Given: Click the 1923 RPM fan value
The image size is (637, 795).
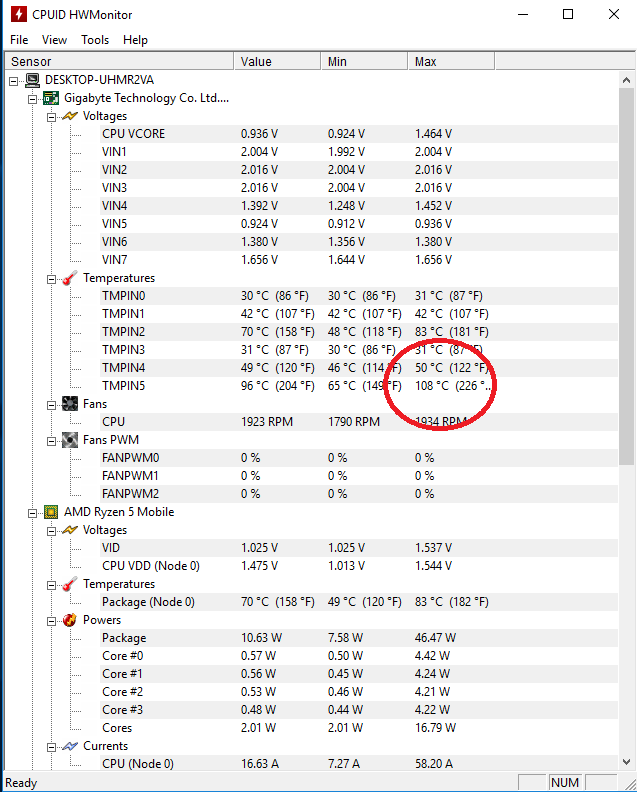Looking at the screenshot, I should [267, 422].
